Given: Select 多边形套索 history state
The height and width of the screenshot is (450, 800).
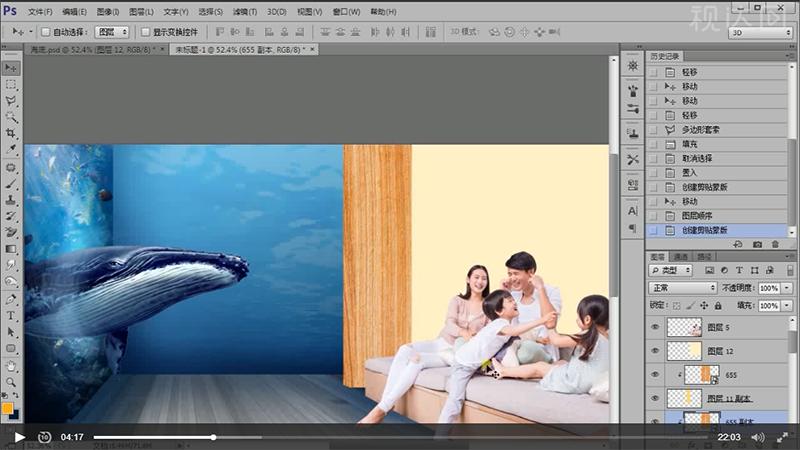Looking at the screenshot, I should pyautogui.click(x=701, y=130).
